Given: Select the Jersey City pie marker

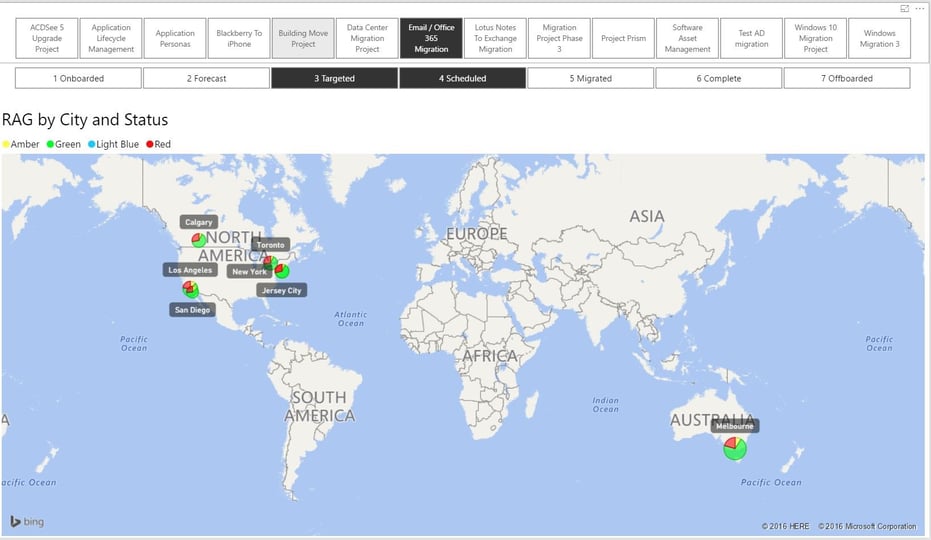Looking at the screenshot, I should 282,271.
